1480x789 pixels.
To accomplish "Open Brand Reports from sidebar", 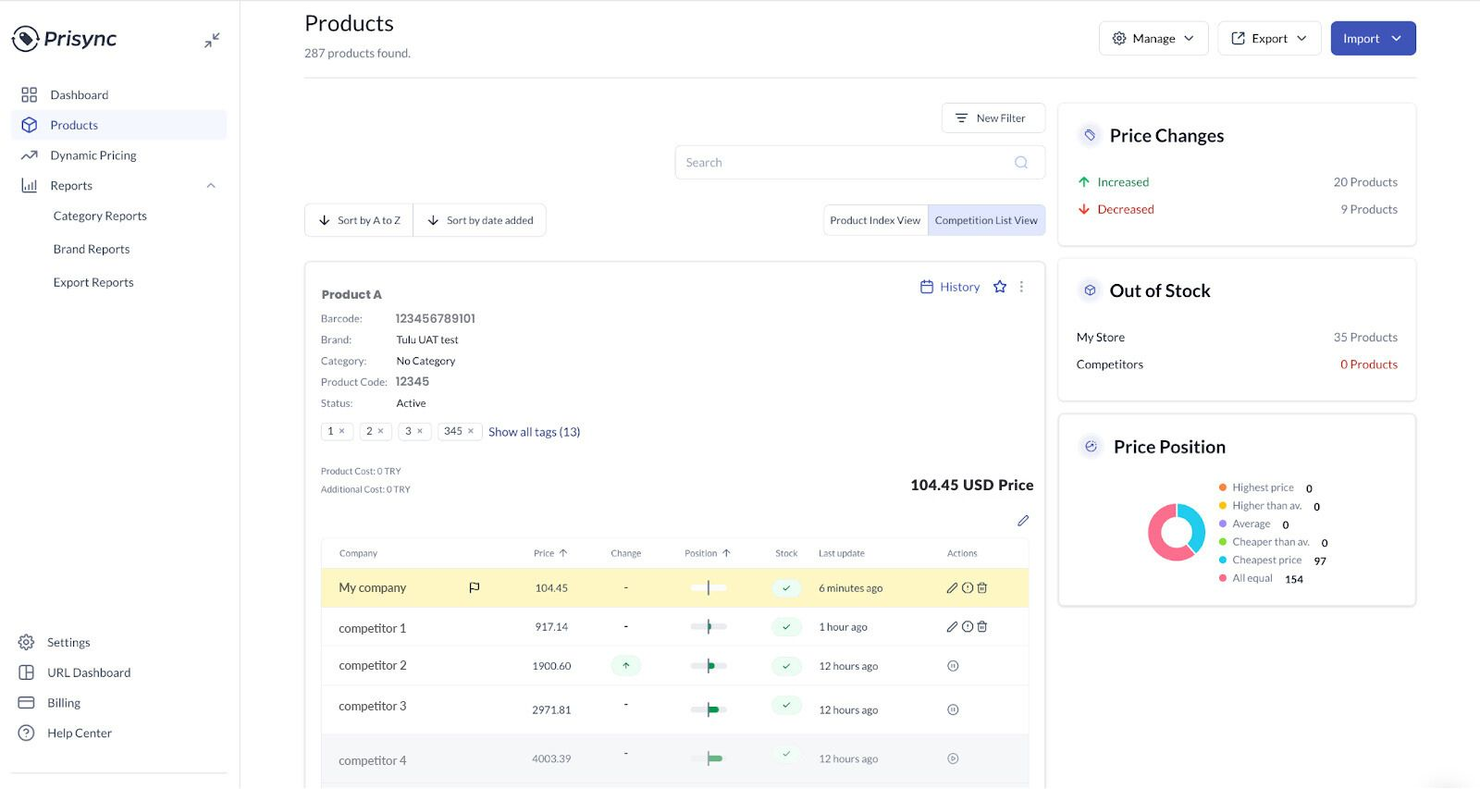I will pyautogui.click(x=91, y=248).
